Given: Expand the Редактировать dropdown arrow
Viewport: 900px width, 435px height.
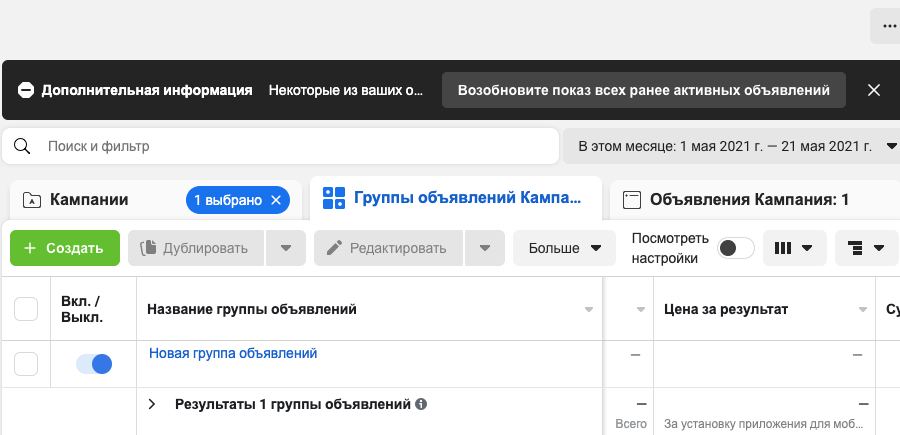Looking at the screenshot, I should 485,248.
